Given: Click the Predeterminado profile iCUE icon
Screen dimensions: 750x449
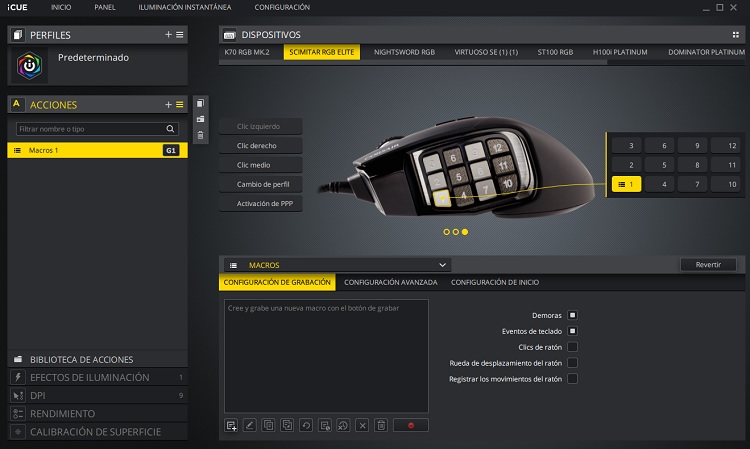Looking at the screenshot, I should pos(28,66).
